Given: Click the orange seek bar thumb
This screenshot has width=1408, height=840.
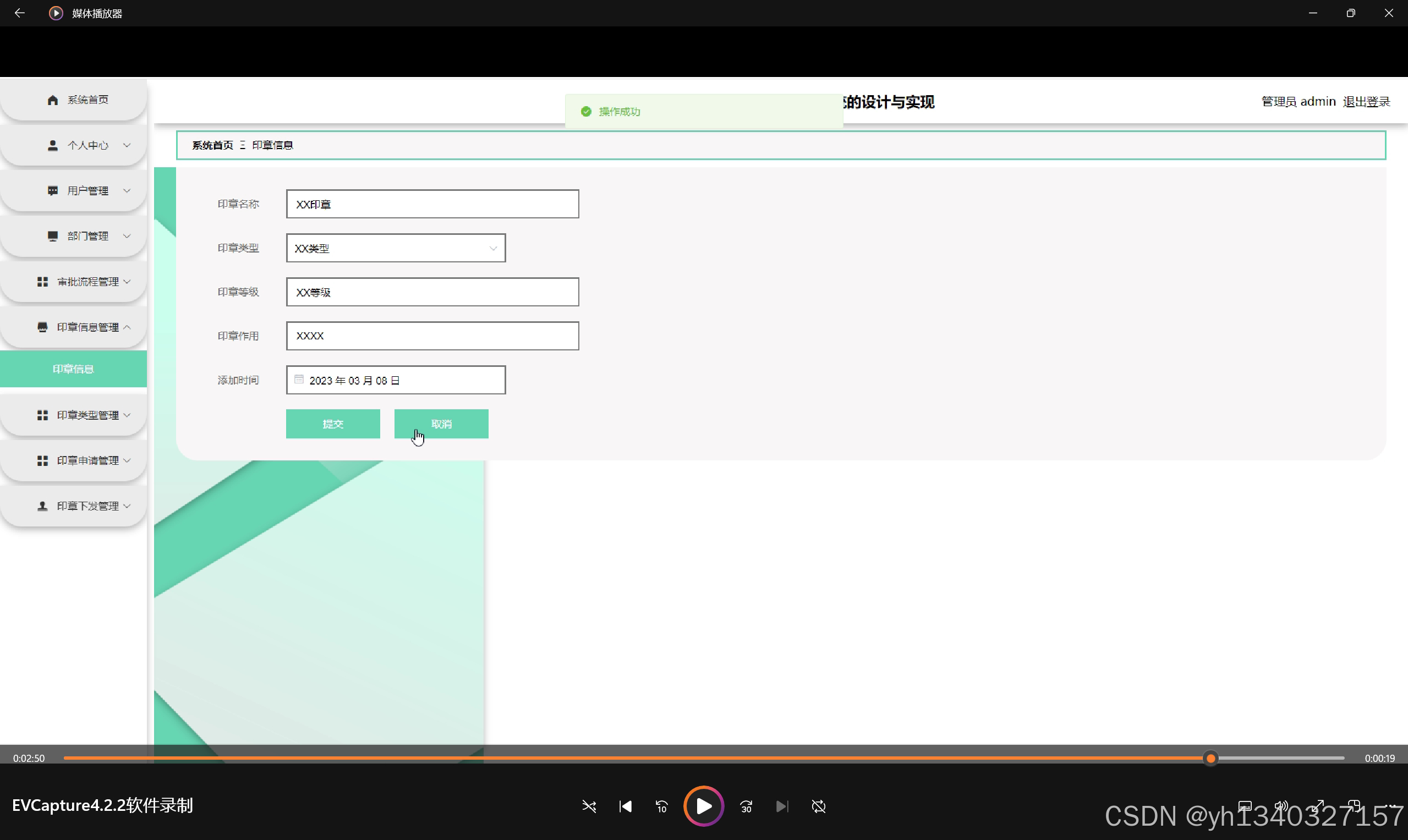Looking at the screenshot, I should point(1210,759).
